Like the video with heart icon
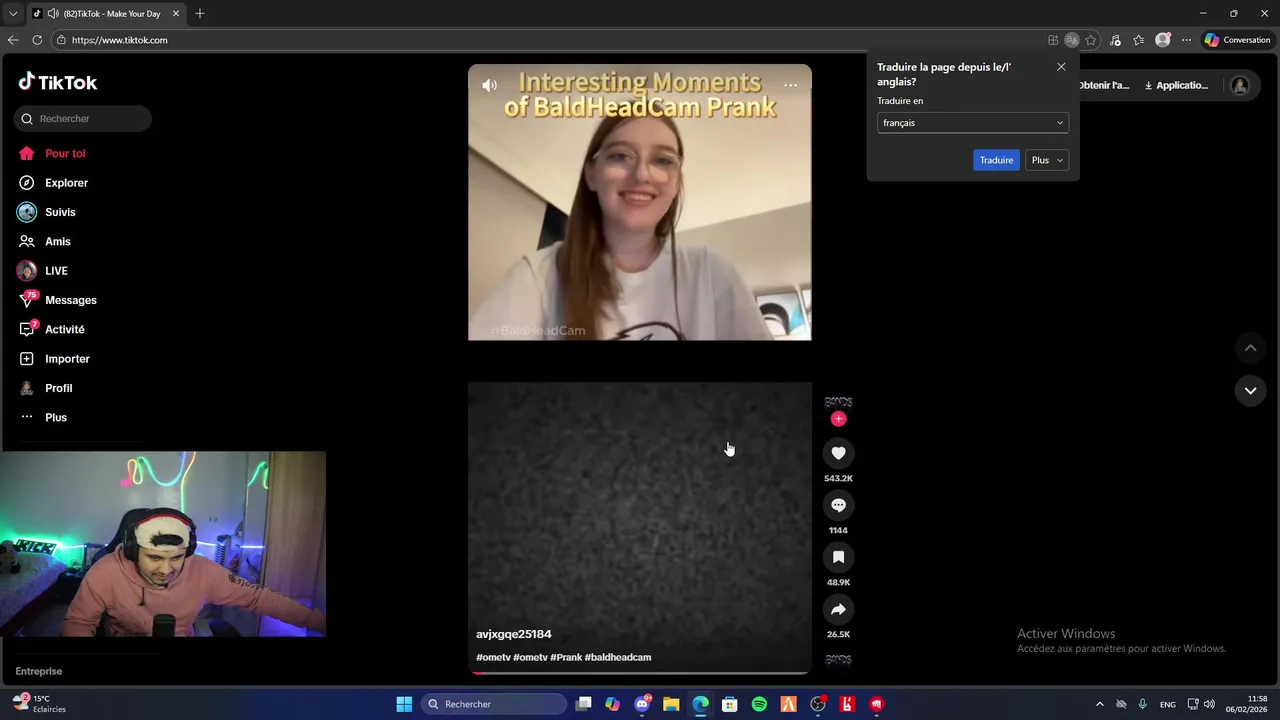 (838, 453)
